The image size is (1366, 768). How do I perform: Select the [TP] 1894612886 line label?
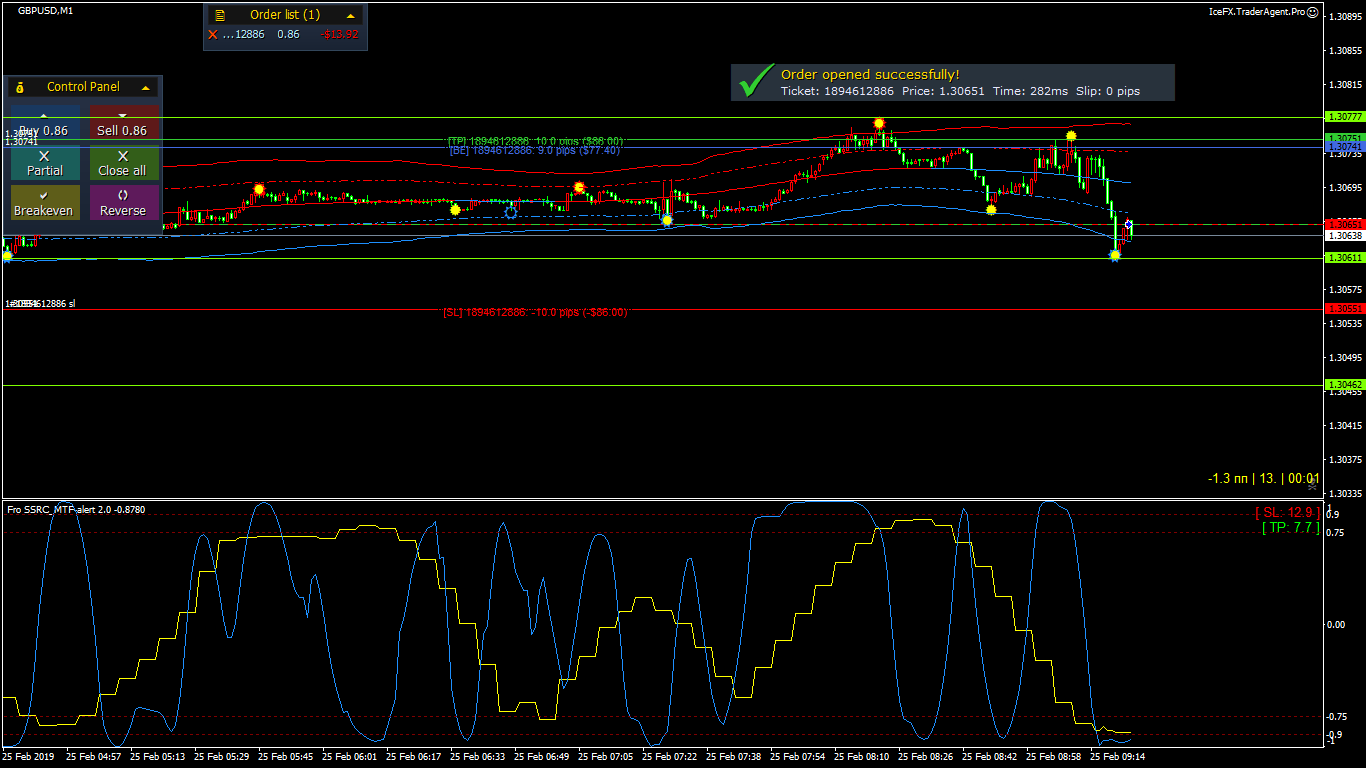pyautogui.click(x=535, y=141)
